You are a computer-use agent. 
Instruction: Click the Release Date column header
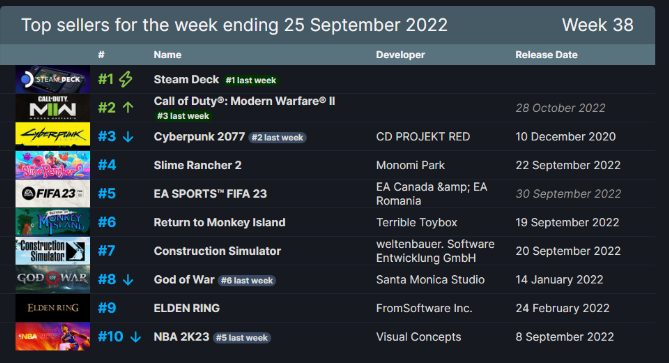click(x=546, y=55)
